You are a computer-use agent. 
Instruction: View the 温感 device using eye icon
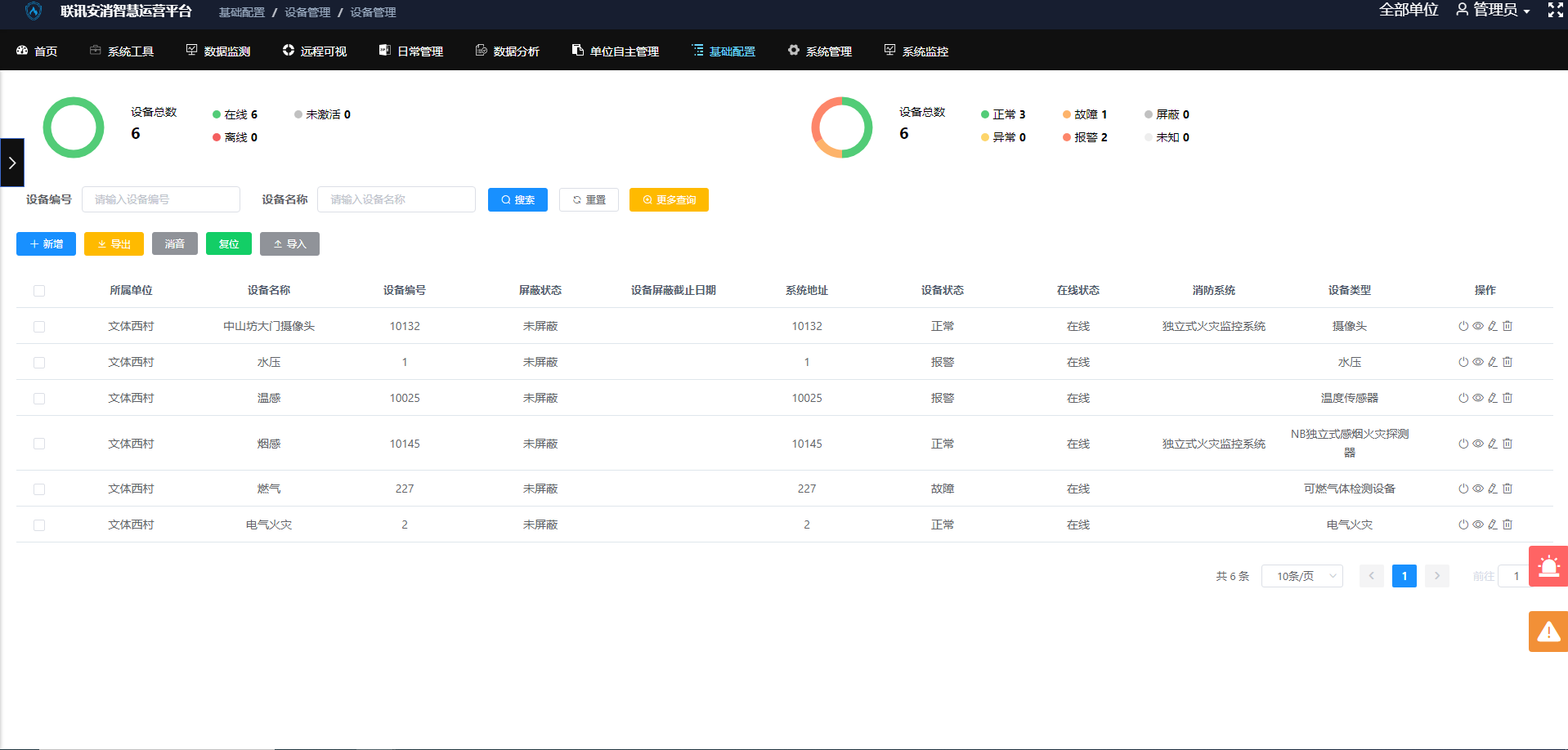pyautogui.click(x=1478, y=398)
